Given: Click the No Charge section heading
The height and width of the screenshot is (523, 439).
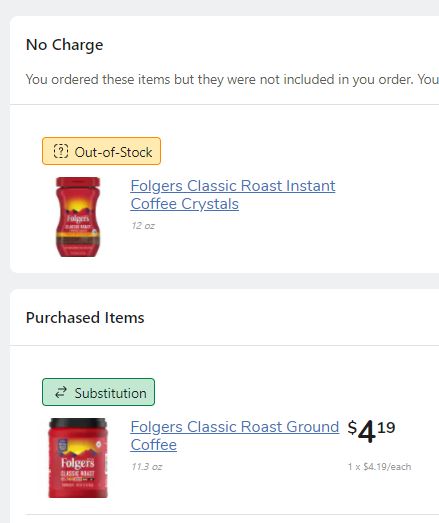Looking at the screenshot, I should pyautogui.click(x=64, y=45).
